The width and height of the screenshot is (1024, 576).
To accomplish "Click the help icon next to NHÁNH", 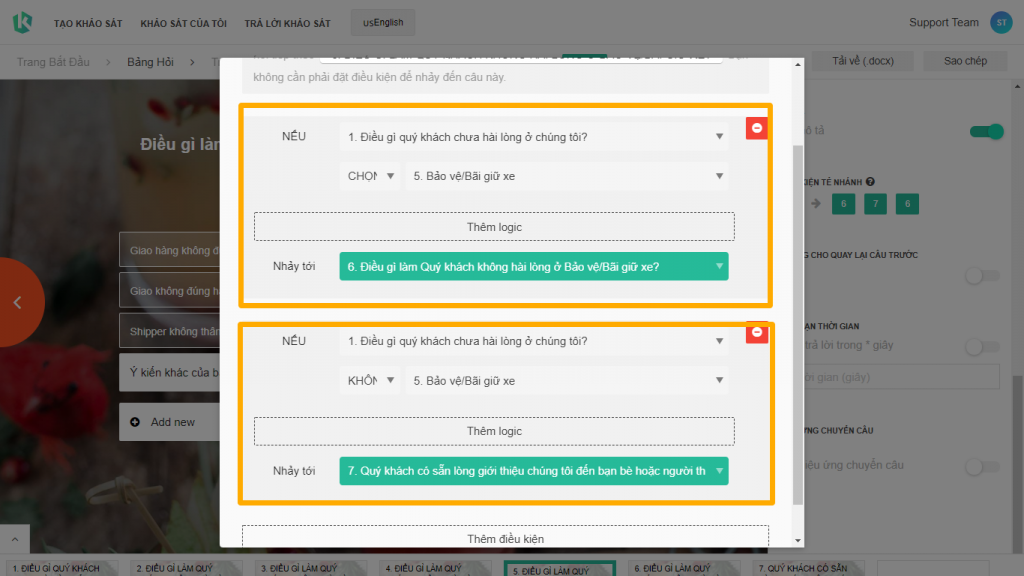I will [x=870, y=182].
